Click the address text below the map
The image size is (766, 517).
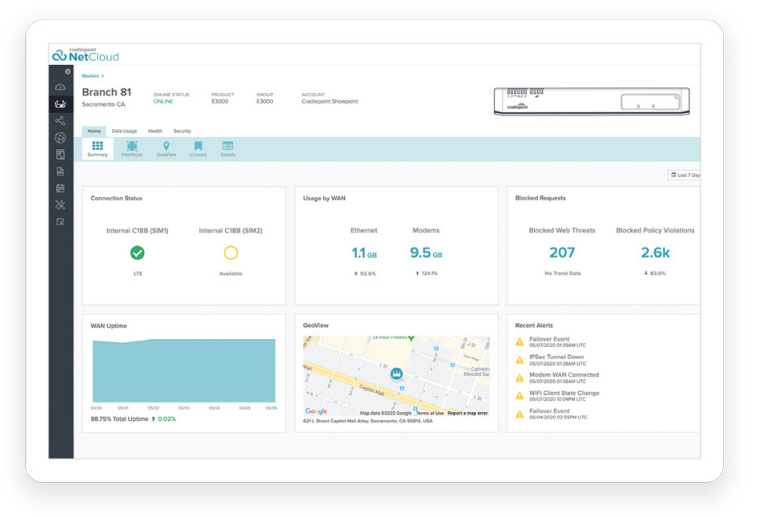[367, 421]
